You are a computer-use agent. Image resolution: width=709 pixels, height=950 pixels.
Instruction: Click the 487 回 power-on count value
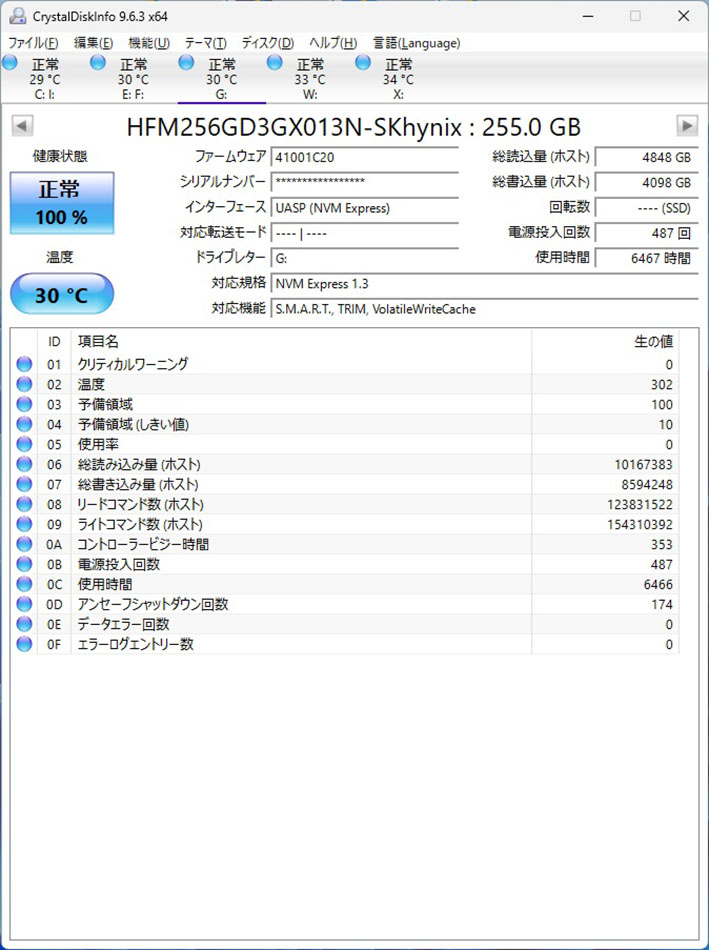[x=647, y=233]
